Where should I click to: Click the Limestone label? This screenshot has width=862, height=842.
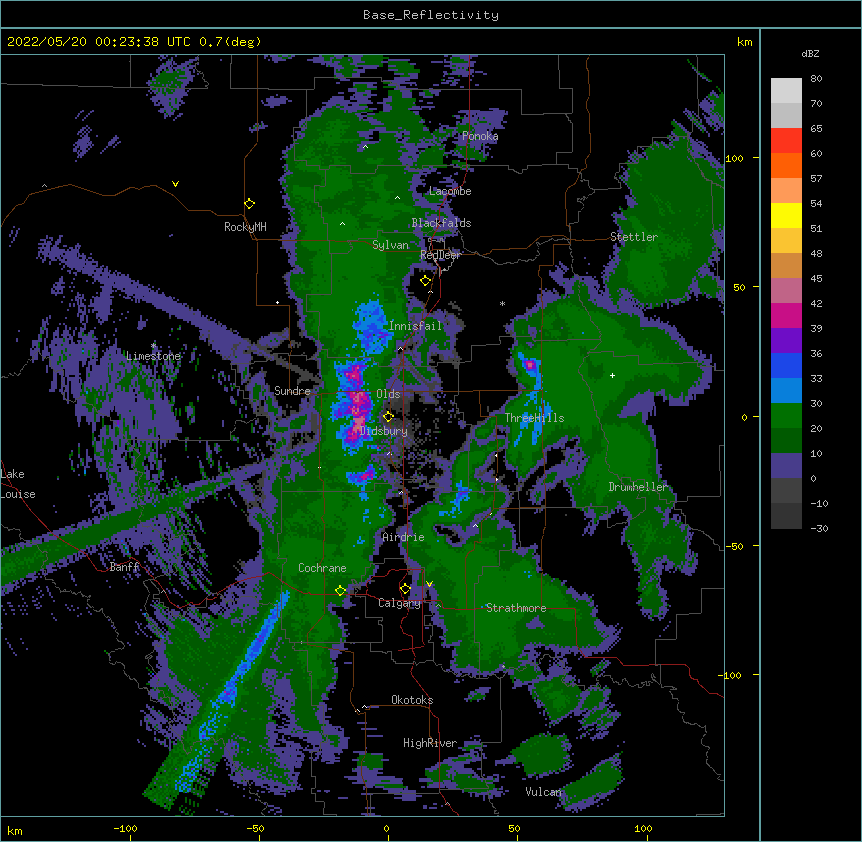coord(153,356)
